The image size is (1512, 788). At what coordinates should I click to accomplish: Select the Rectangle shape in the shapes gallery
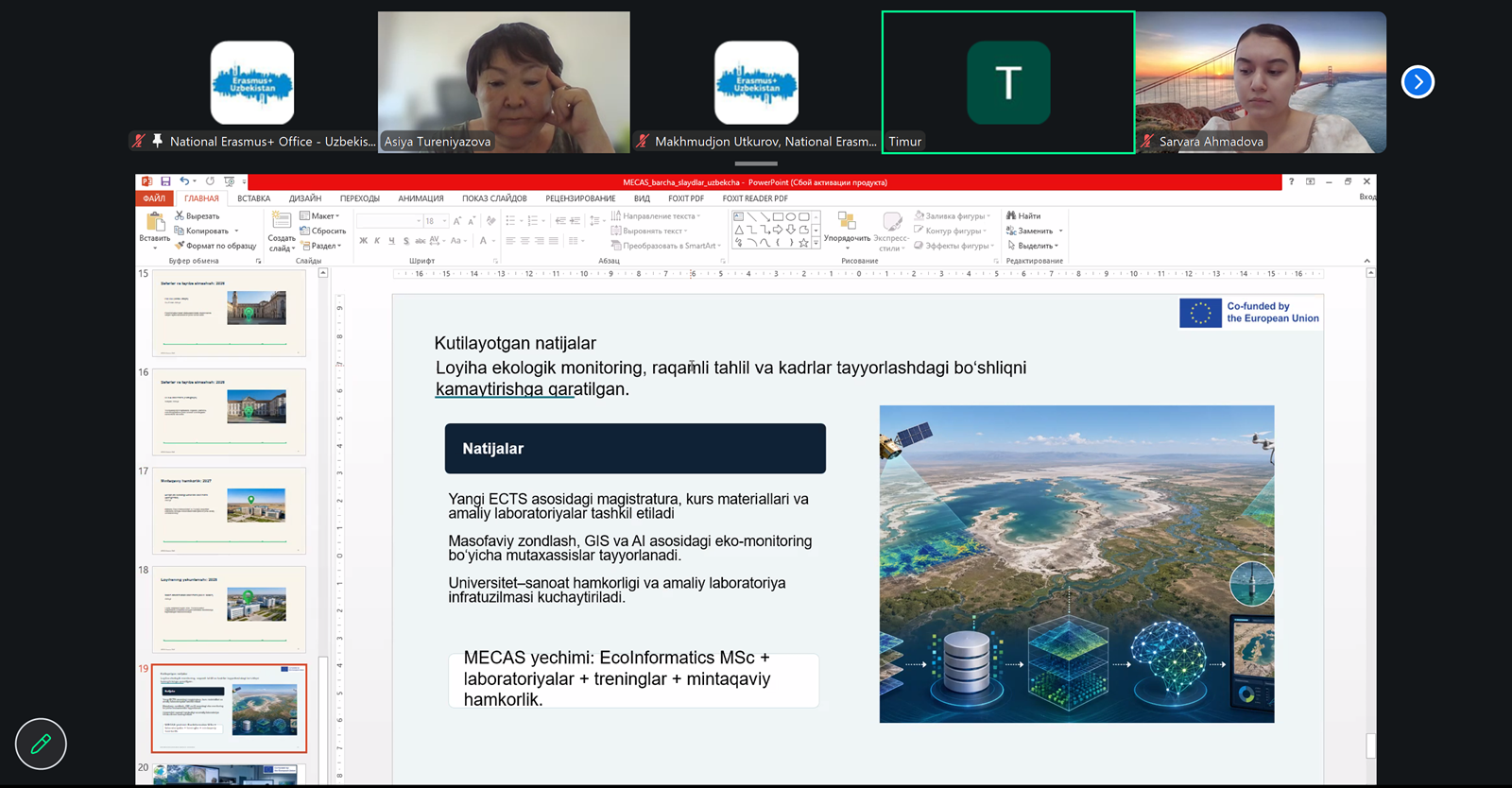tap(778, 216)
